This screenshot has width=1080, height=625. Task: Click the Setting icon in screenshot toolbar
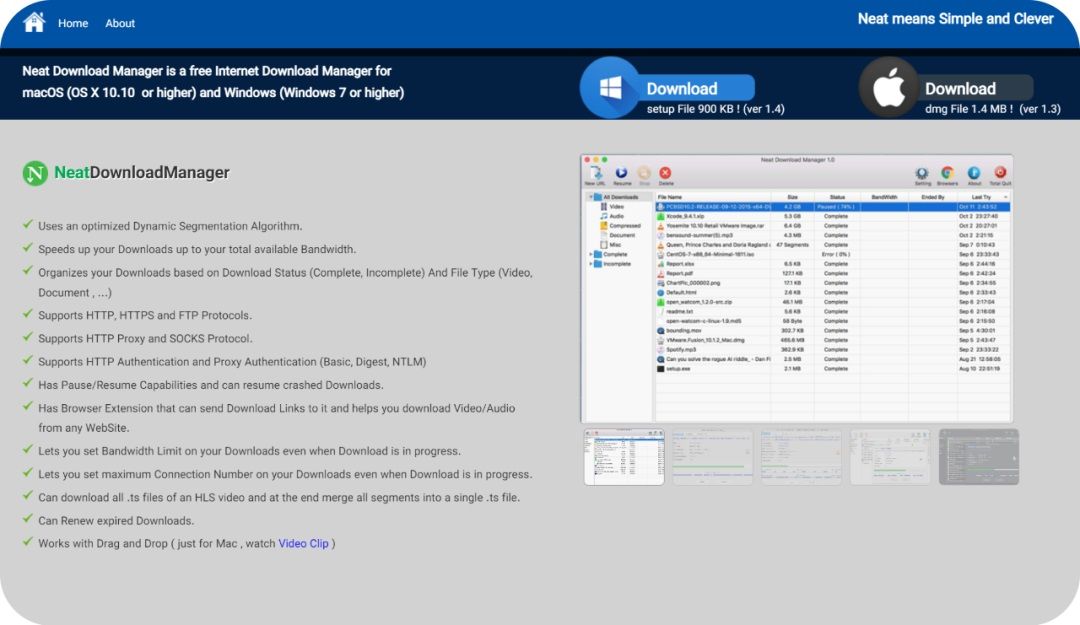pos(922,175)
